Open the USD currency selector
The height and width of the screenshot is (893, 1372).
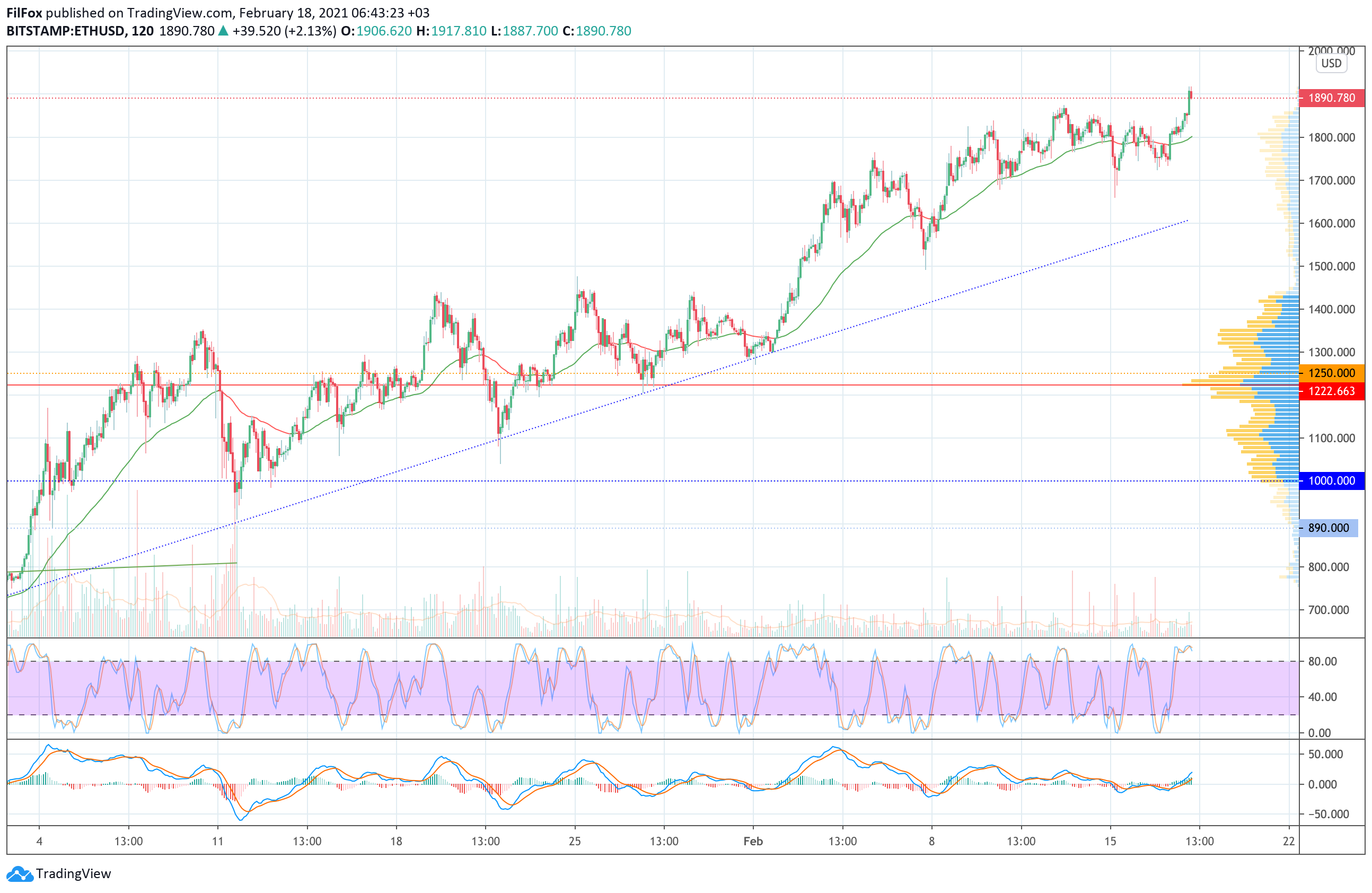click(1331, 64)
